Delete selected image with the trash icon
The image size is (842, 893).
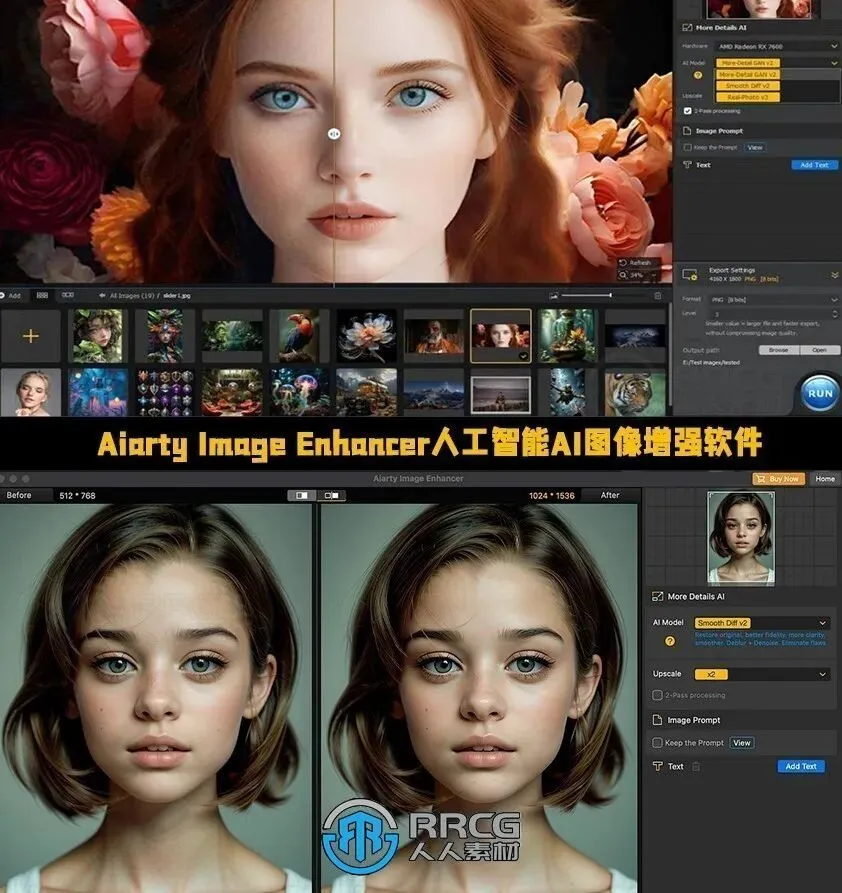(658, 296)
